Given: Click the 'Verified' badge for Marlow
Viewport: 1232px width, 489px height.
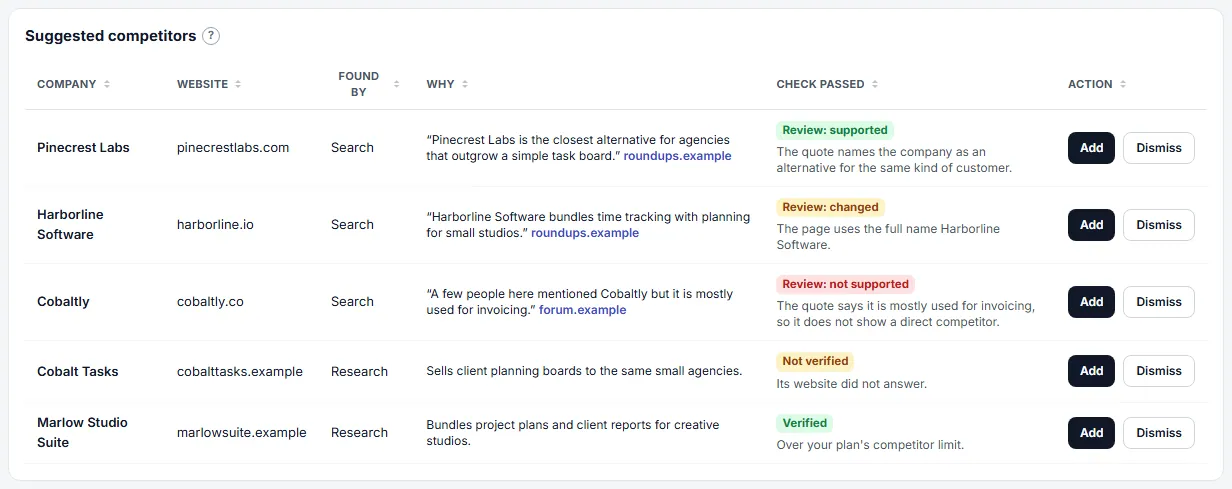Looking at the screenshot, I should tap(805, 423).
